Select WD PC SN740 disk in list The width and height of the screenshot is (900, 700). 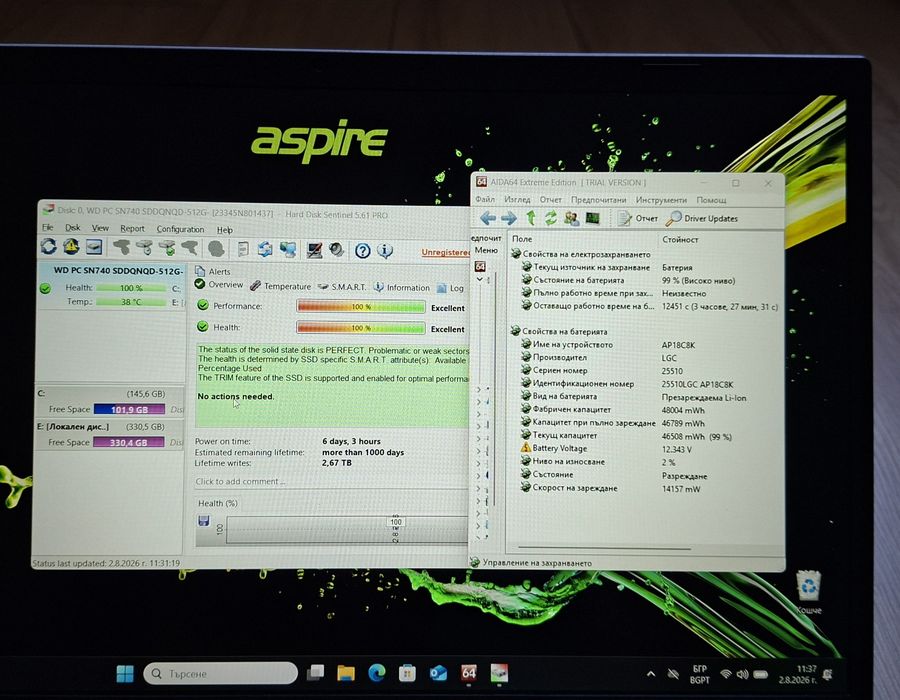pyautogui.click(x=112, y=286)
